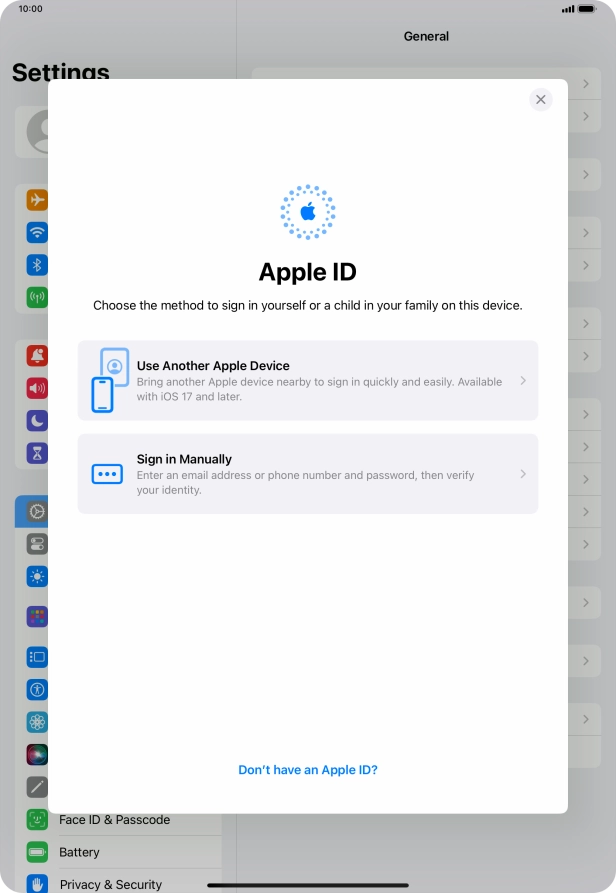Click the password dots icon beside Sign in Manually

tap(107, 474)
